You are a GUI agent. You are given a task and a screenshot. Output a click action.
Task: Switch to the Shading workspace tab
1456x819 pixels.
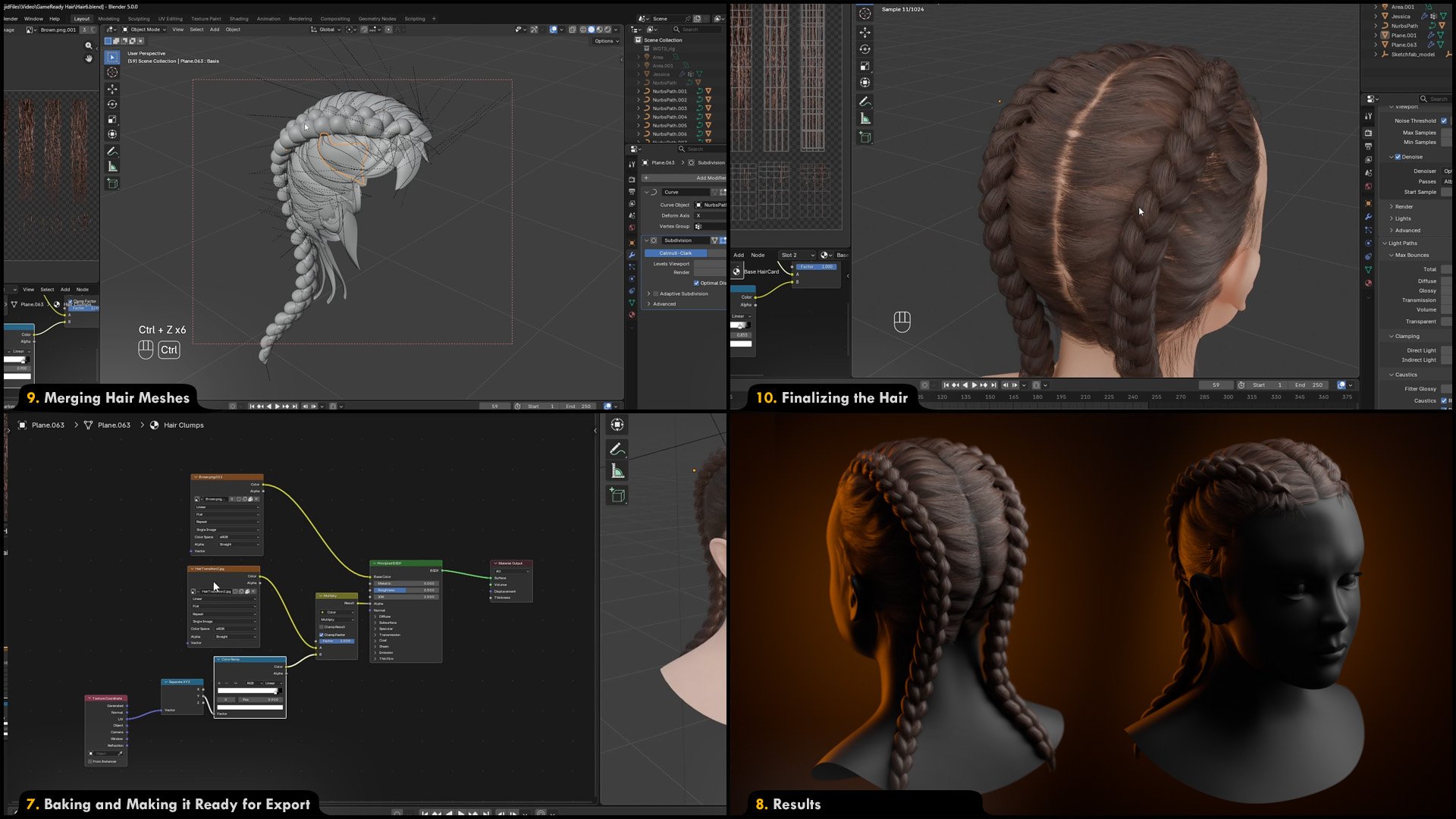coord(238,19)
